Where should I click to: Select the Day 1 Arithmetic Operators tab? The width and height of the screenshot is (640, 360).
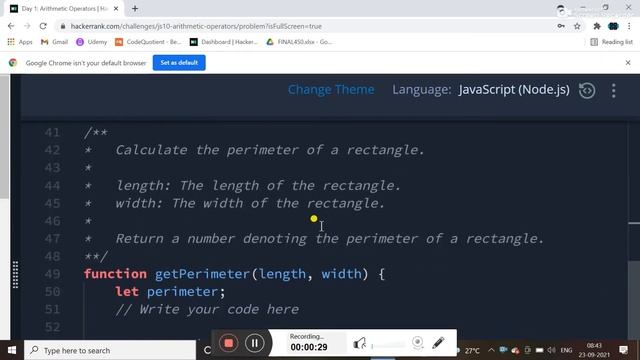point(64,8)
